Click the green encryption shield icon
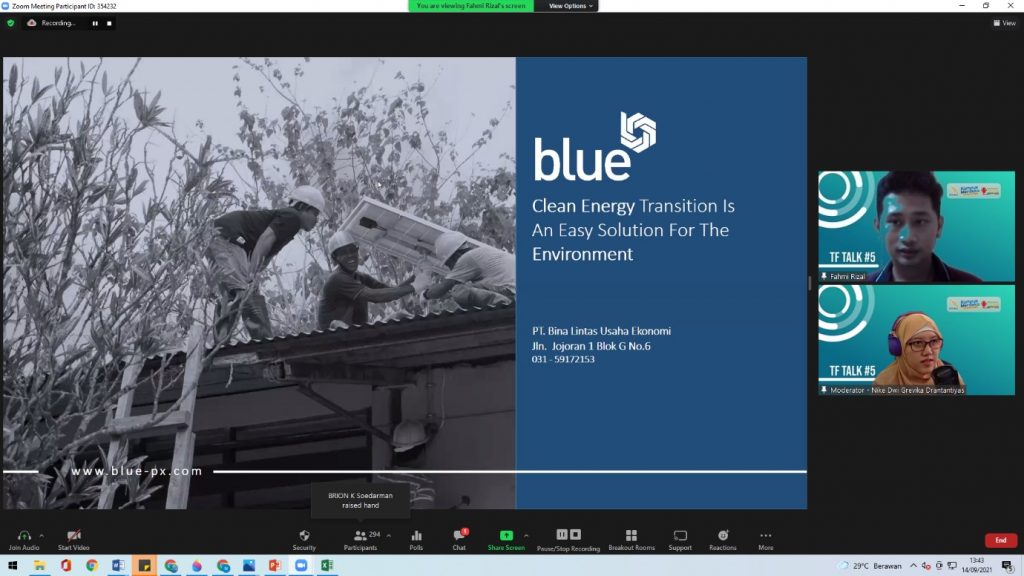Image resolution: width=1024 pixels, height=576 pixels. click(x=10, y=23)
